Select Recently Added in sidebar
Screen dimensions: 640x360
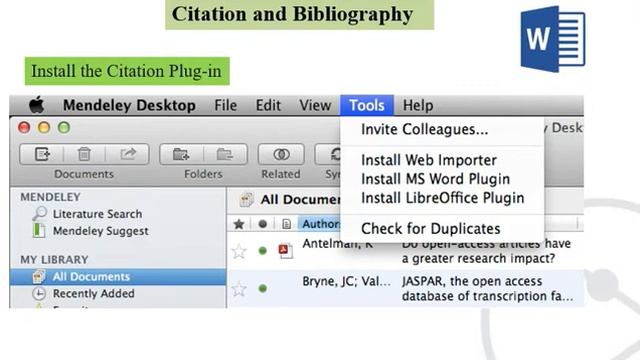tap(93, 293)
